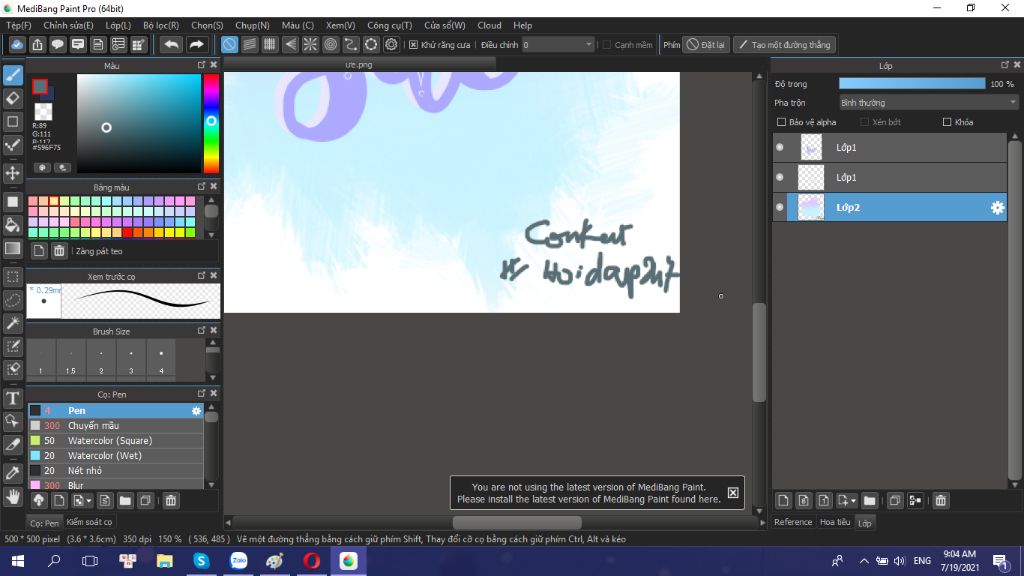Open the Điều chỉnh correction dropdown

point(557,44)
